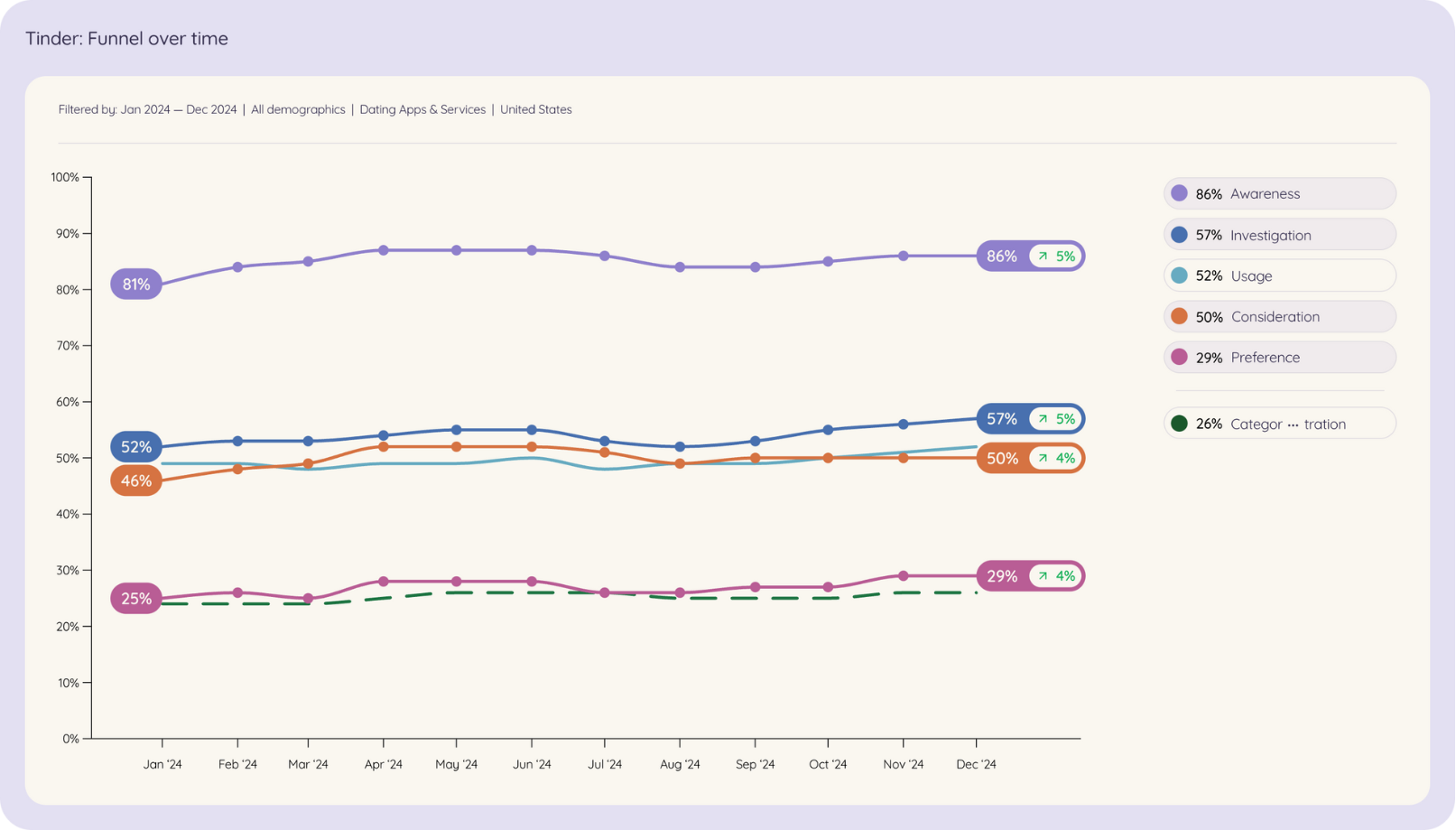The height and width of the screenshot is (830, 1456).
Task: Click the 'United States' filter text
Action: pyautogui.click(x=536, y=109)
